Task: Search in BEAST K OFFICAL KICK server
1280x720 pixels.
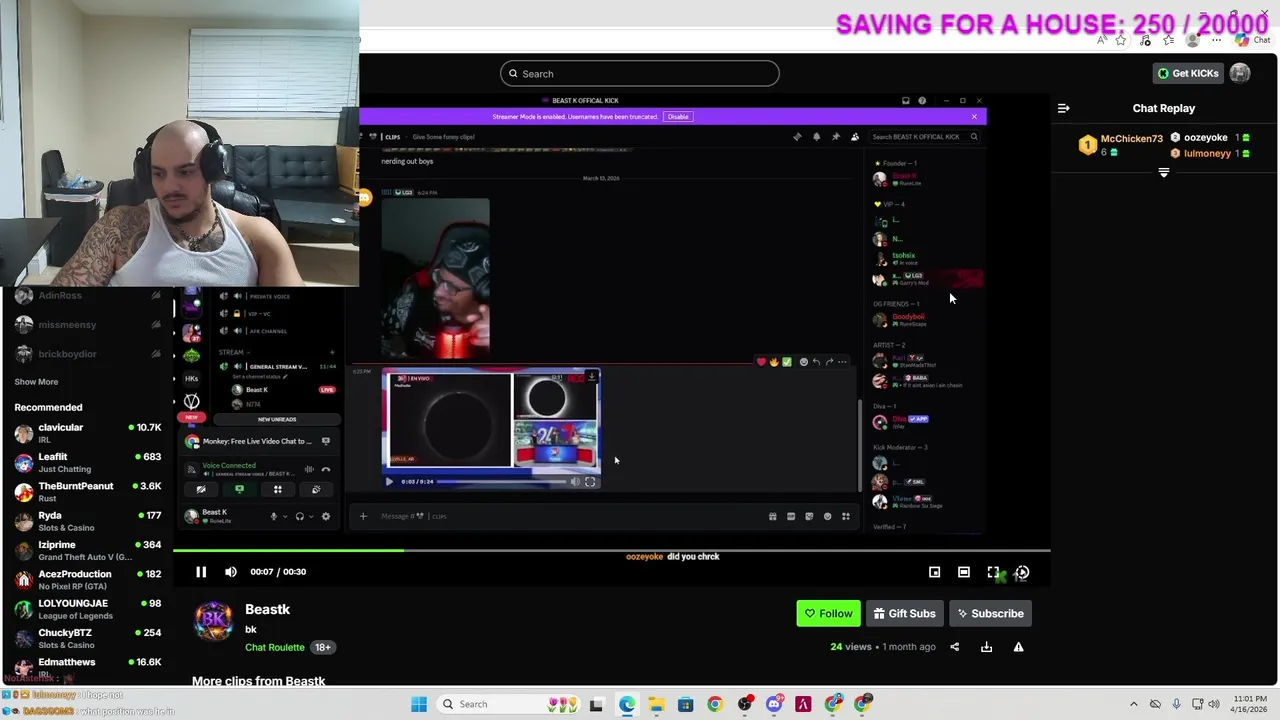Action: point(925,137)
